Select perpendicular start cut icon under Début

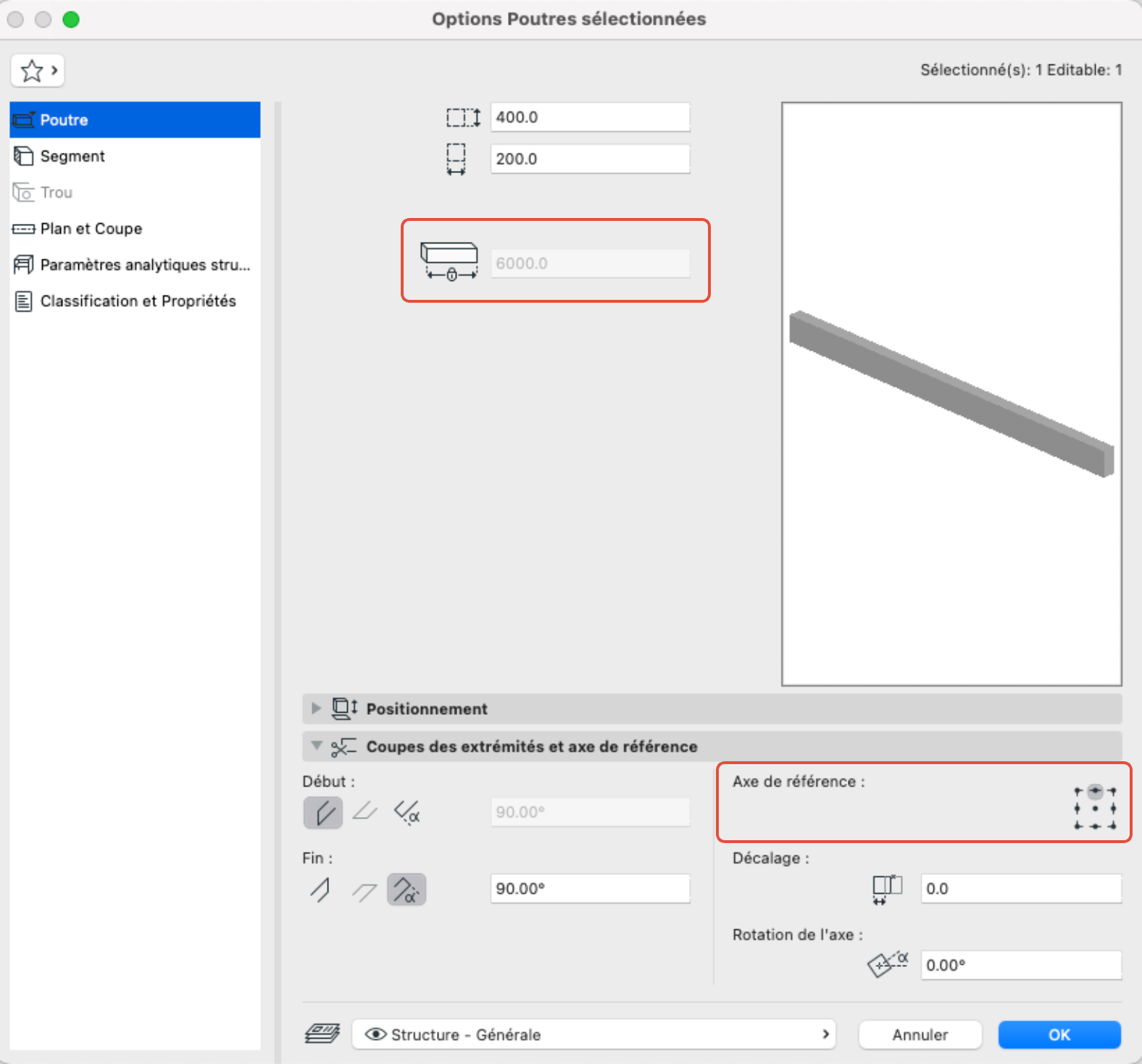pyautogui.click(x=322, y=813)
